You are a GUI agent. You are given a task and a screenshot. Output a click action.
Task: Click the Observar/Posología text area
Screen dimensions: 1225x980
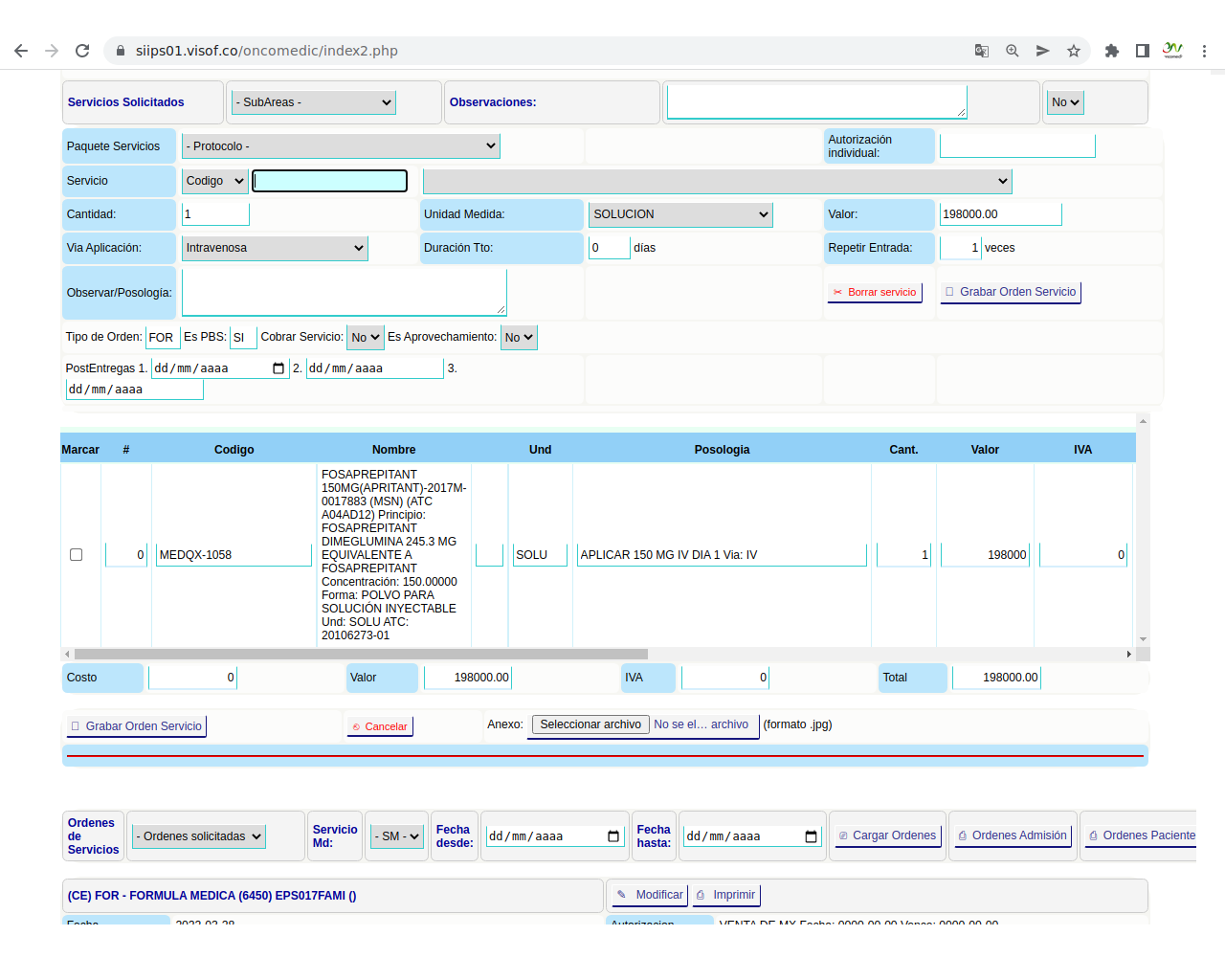point(344,292)
